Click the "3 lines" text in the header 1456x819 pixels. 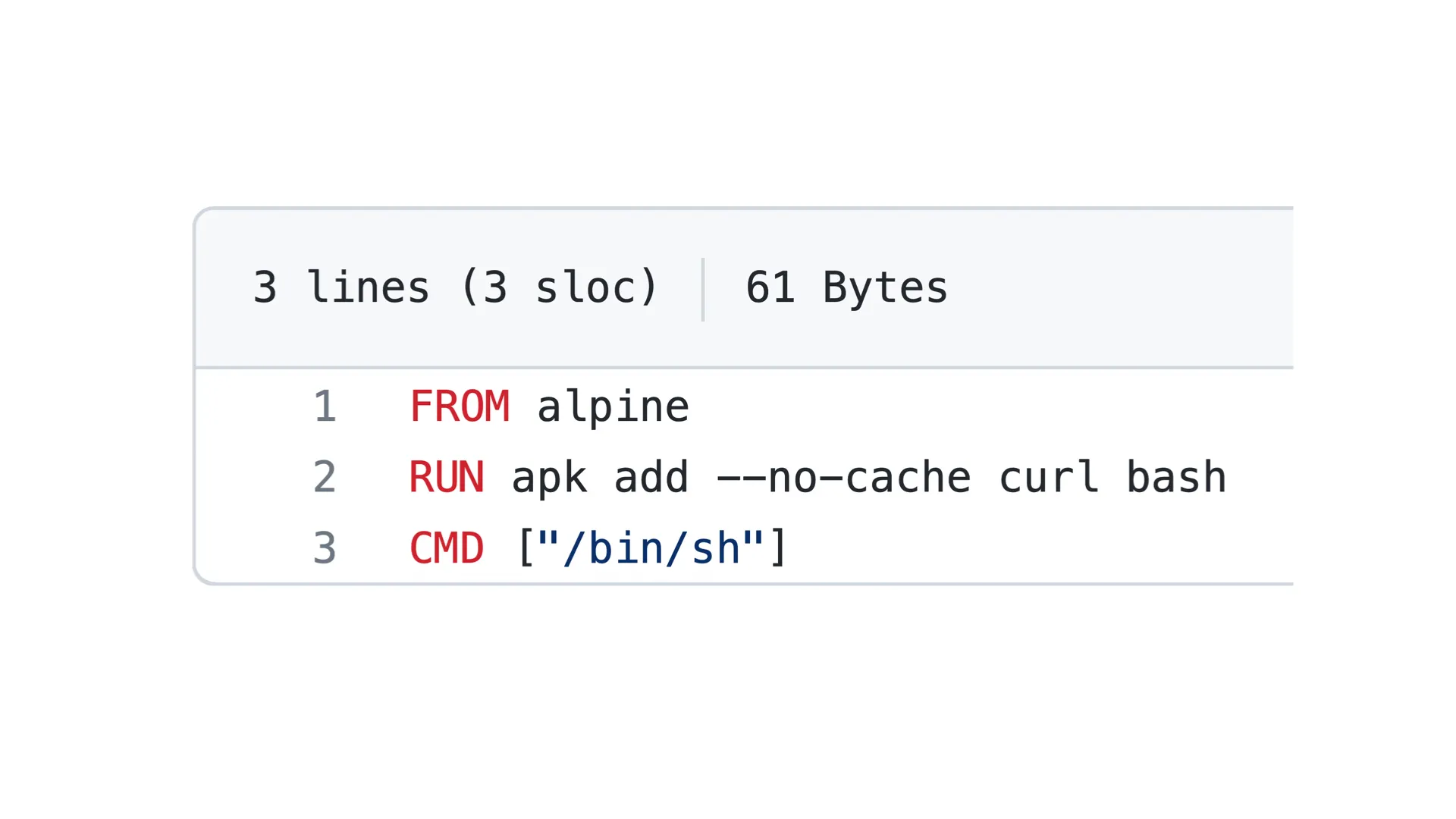[341, 287]
